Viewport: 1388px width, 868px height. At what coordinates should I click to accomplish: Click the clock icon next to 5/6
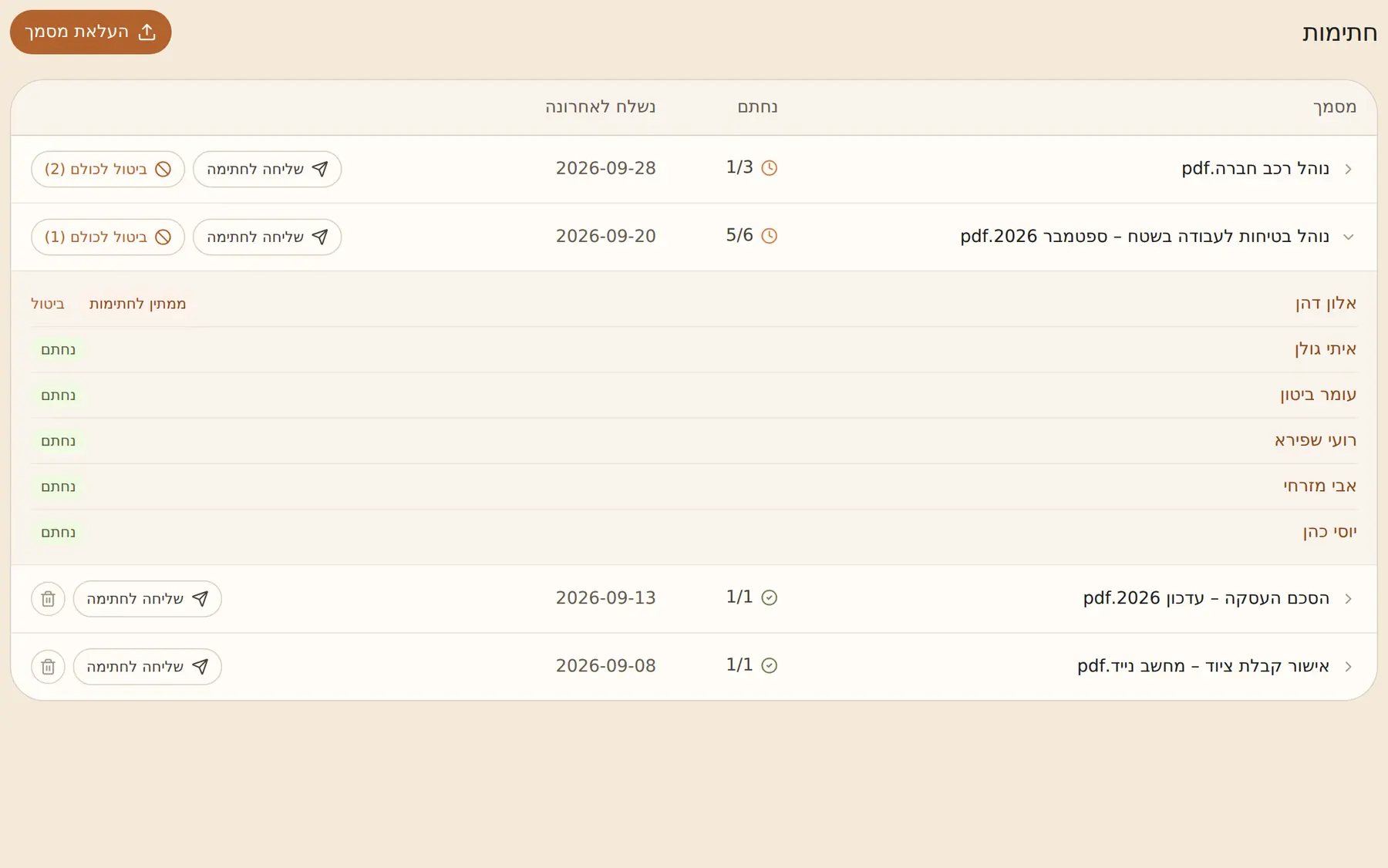point(769,236)
